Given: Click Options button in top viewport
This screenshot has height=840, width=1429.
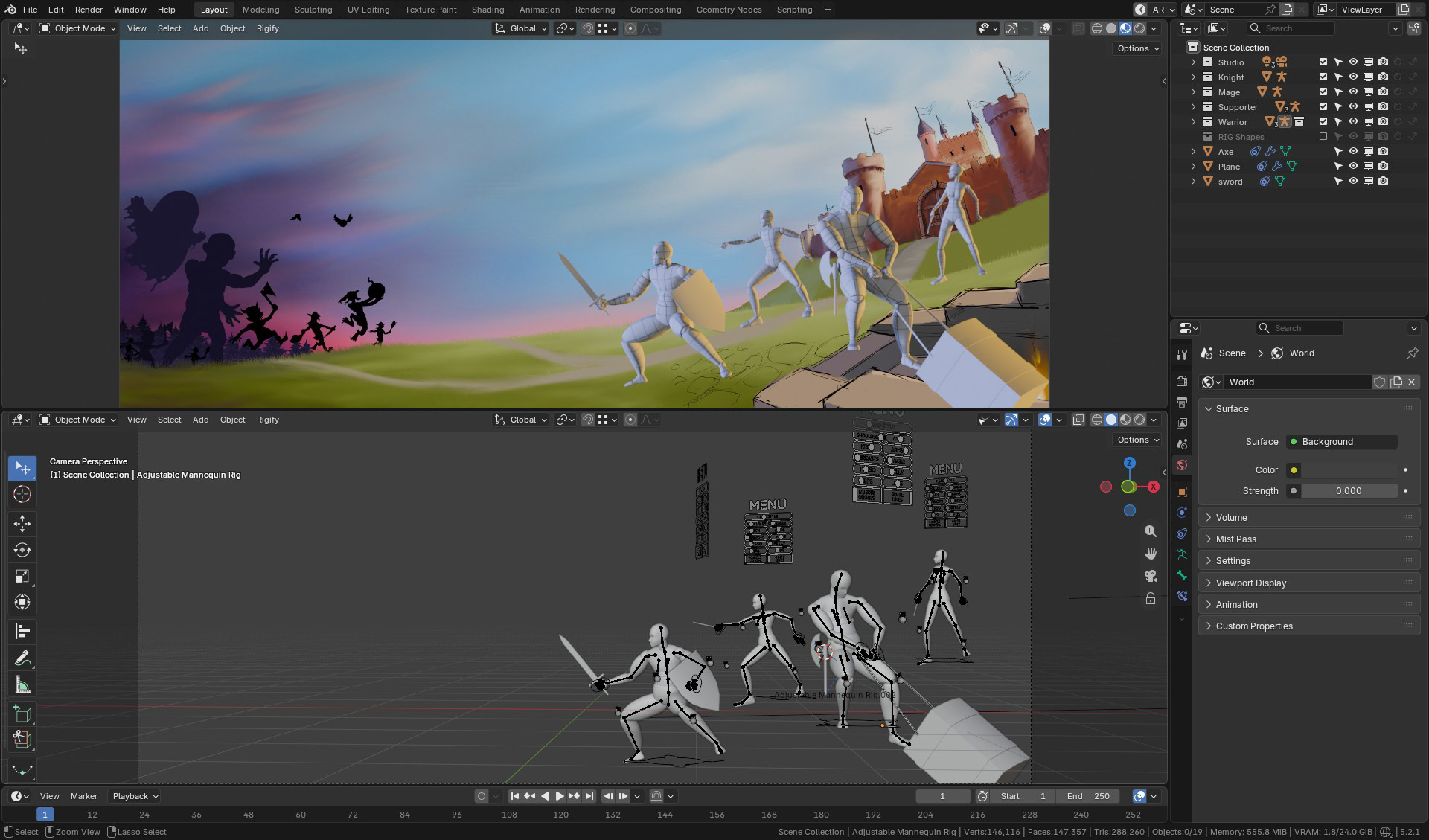Looking at the screenshot, I should click(1138, 48).
